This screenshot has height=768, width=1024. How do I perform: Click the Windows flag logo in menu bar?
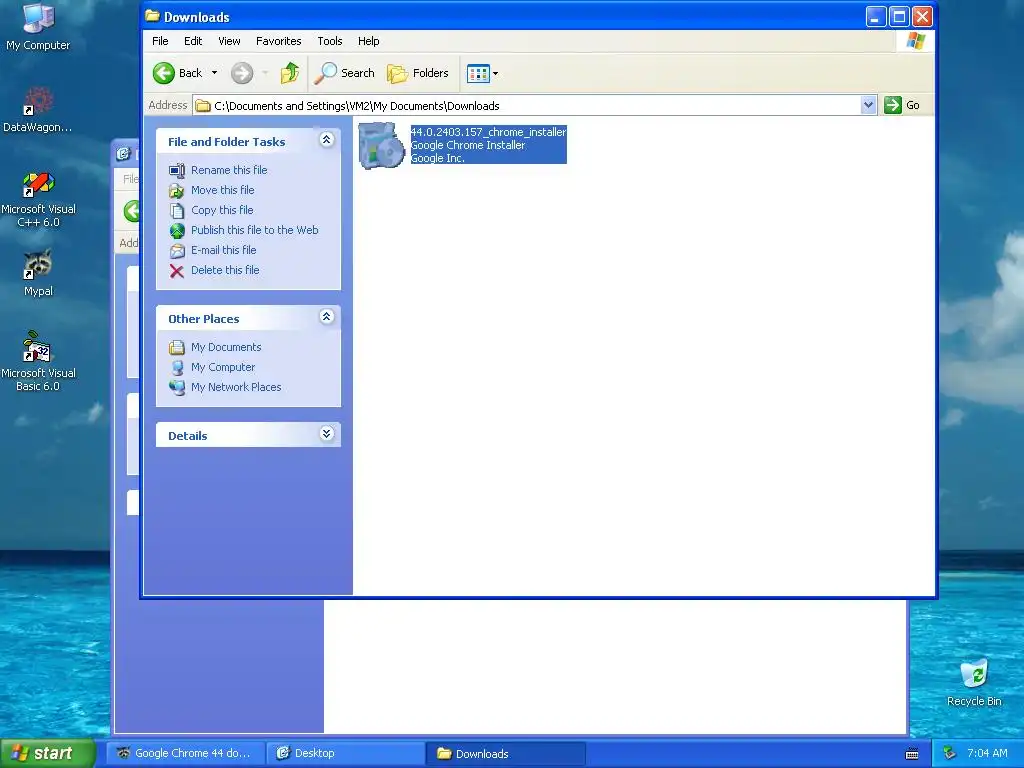916,40
